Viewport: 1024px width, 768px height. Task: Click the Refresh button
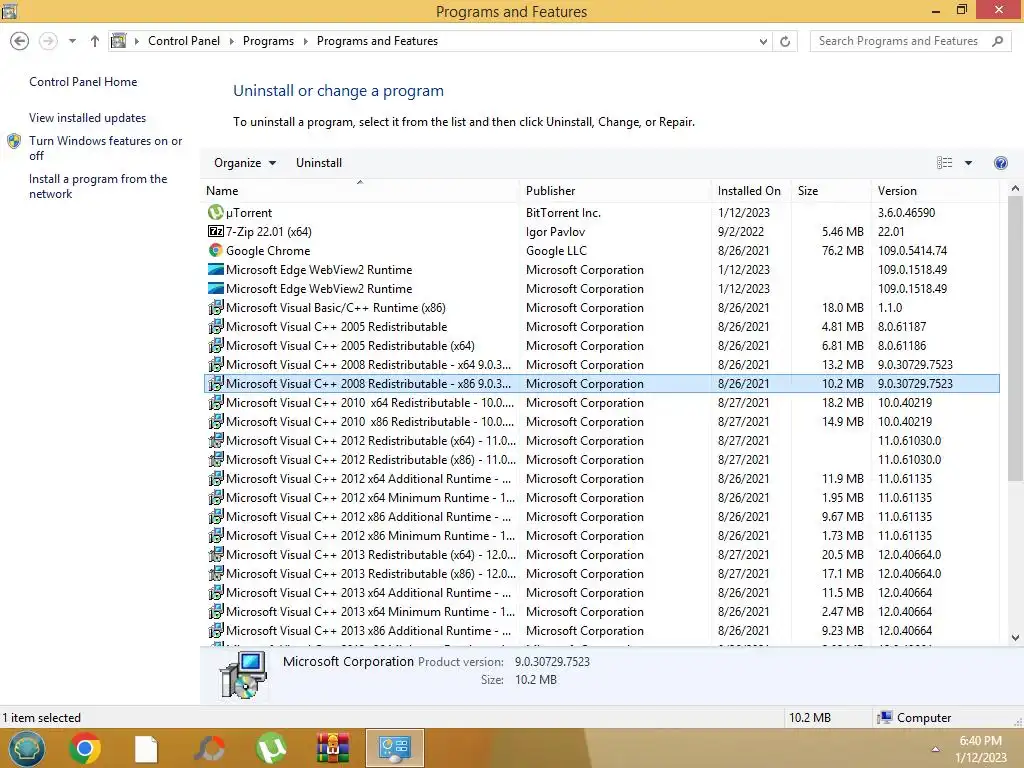coord(785,42)
